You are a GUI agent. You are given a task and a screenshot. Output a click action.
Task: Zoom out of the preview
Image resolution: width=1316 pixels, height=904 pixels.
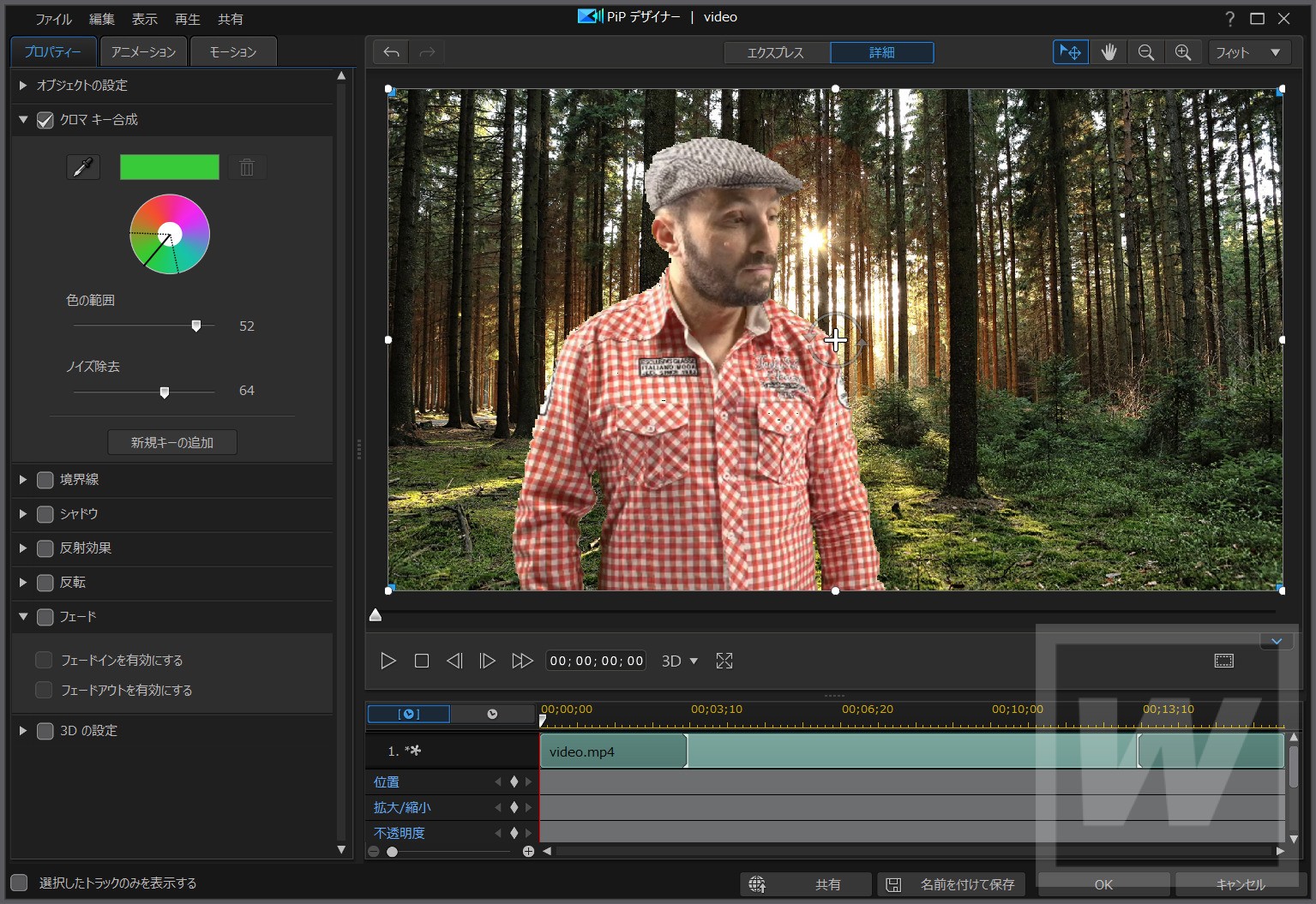tap(1145, 52)
